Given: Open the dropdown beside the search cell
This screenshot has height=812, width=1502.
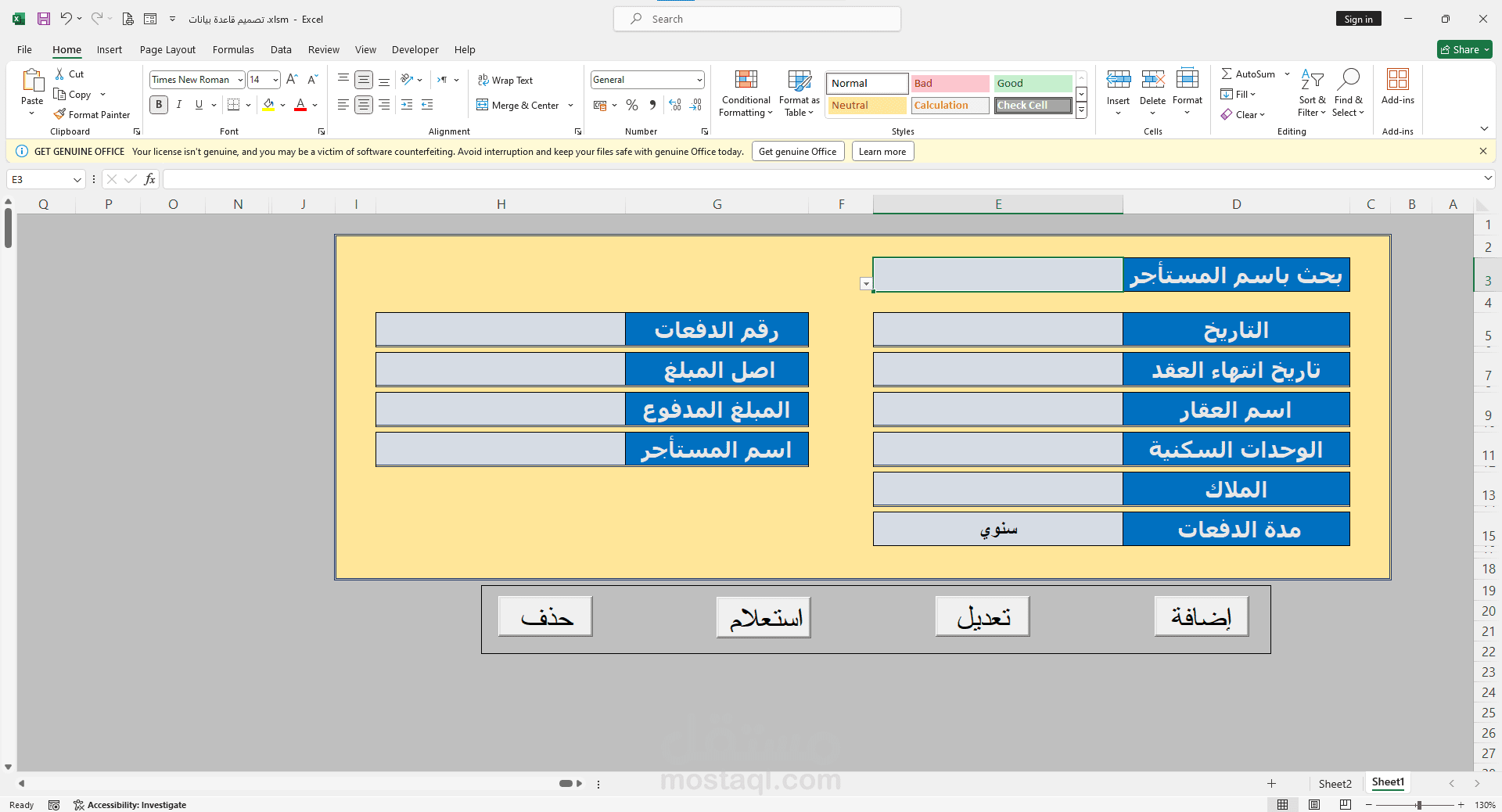Looking at the screenshot, I should click(865, 284).
